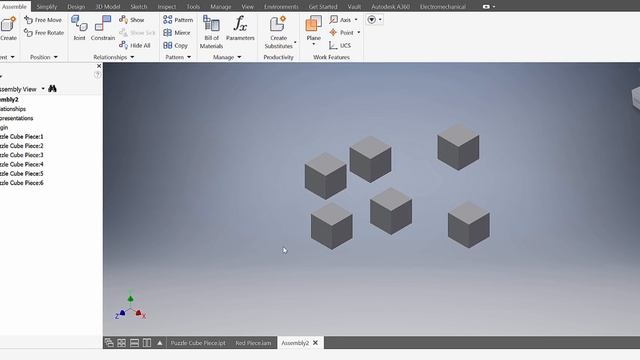
Task: Click the cascade windows icon
Action: (x=109, y=343)
